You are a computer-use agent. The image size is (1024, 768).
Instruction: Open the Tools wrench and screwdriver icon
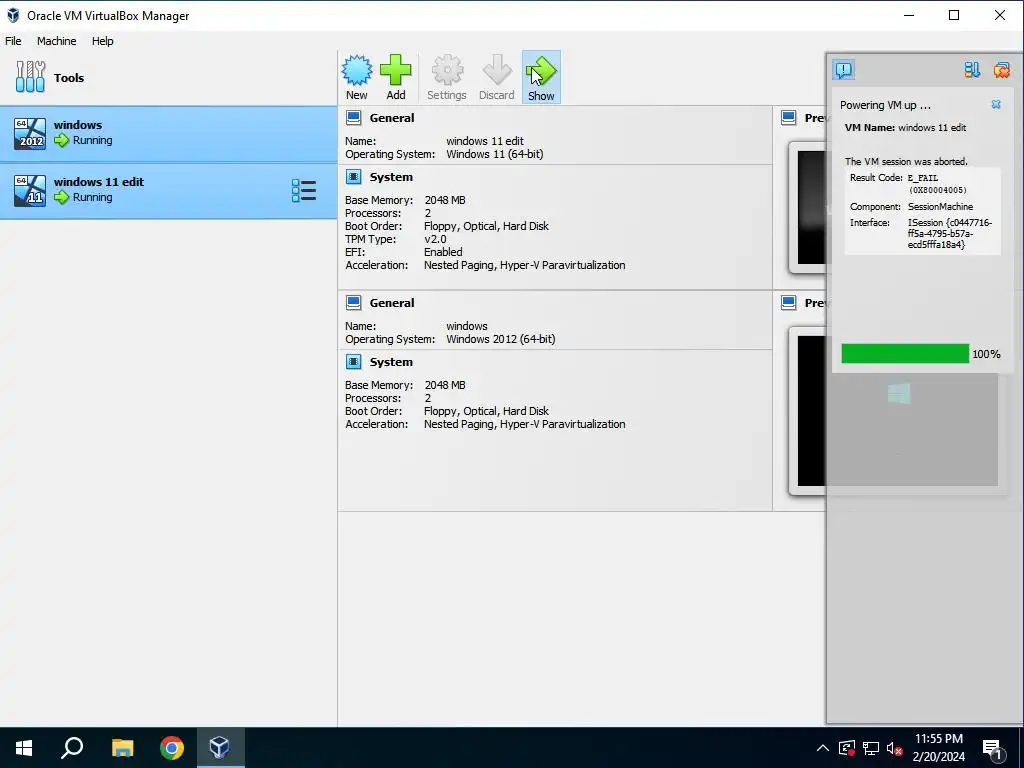point(30,77)
